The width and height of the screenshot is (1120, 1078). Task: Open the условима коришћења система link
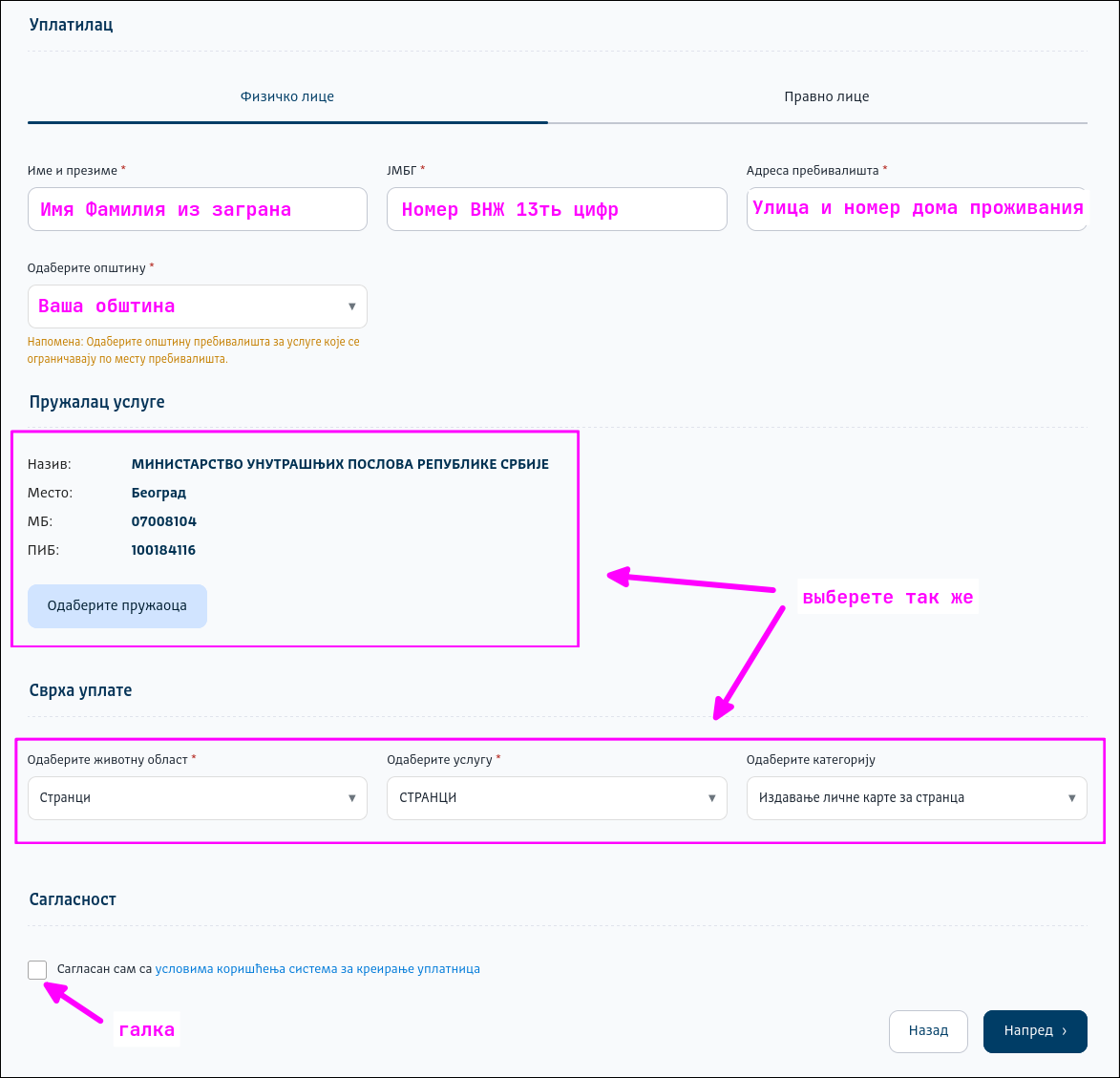tap(317, 969)
